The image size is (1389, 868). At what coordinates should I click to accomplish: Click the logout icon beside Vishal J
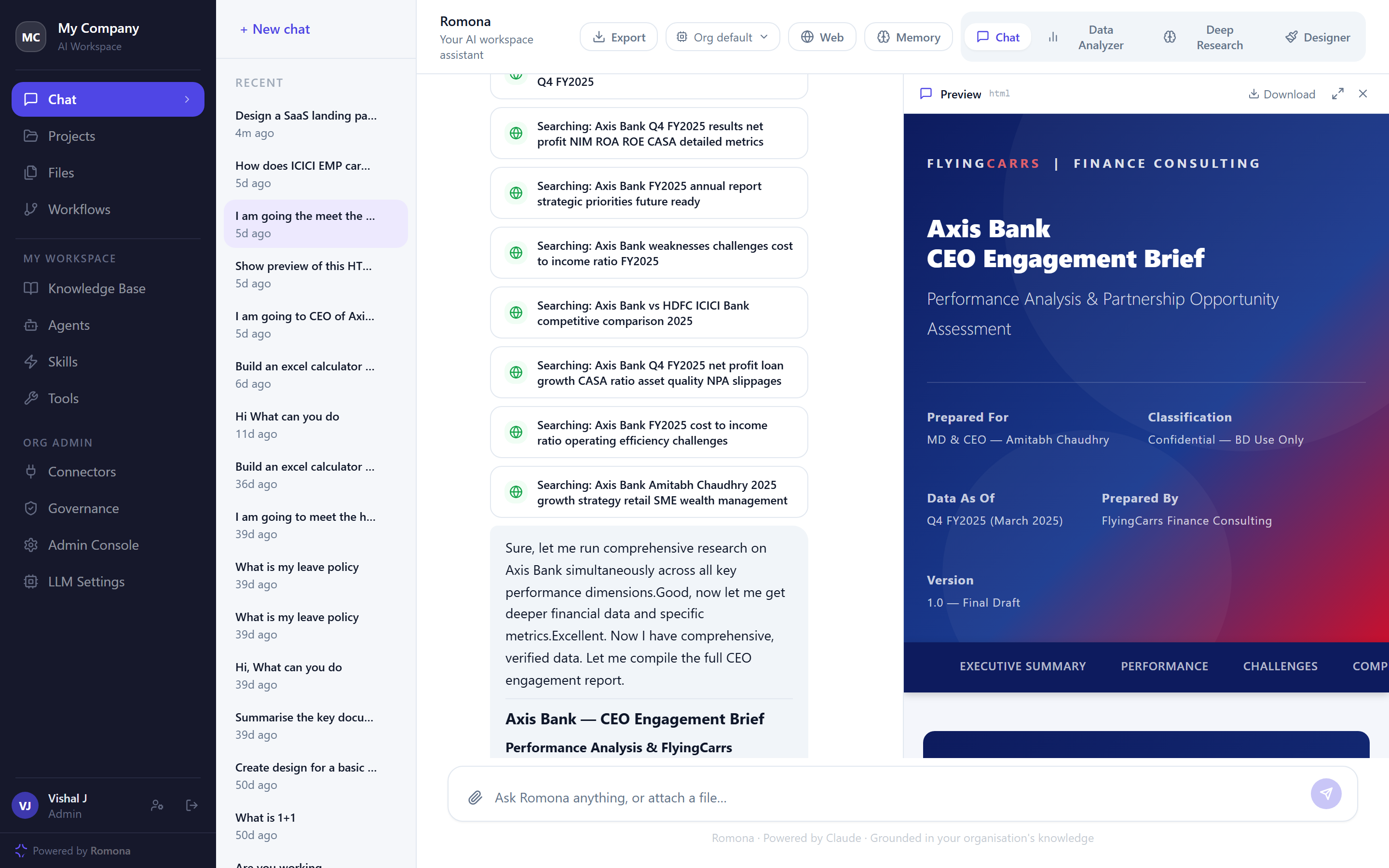191,805
